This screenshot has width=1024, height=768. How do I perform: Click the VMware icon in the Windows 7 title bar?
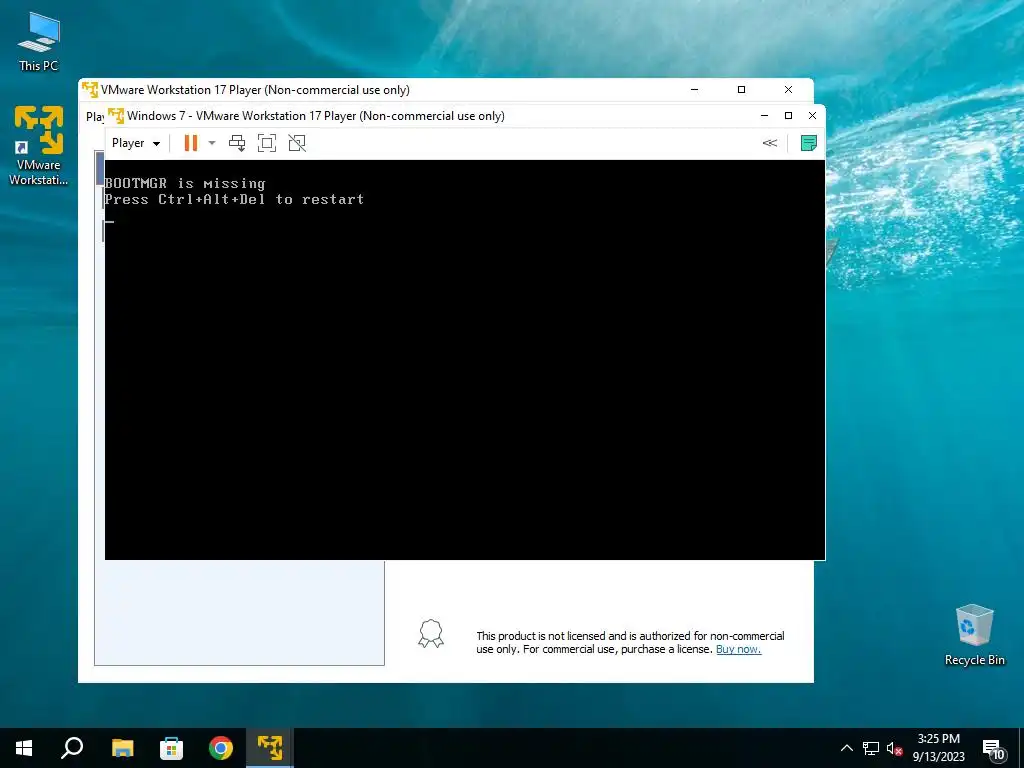[116, 116]
